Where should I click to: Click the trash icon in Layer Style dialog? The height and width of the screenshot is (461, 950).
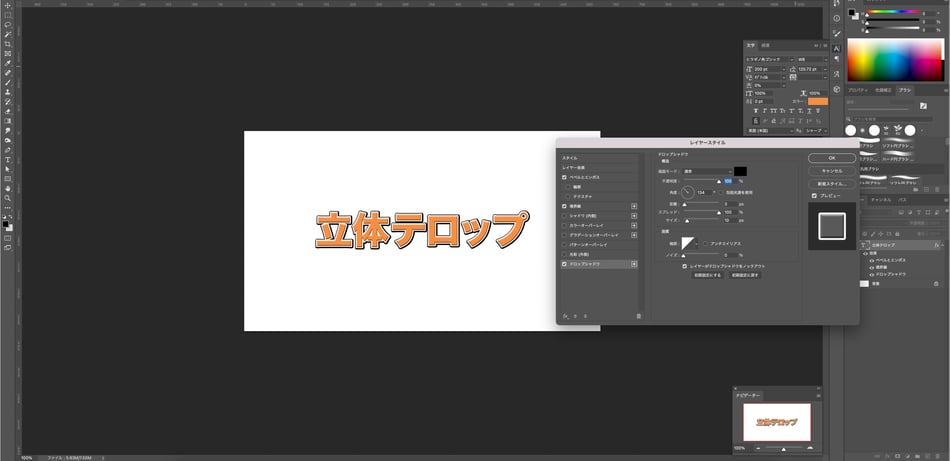pyautogui.click(x=639, y=316)
